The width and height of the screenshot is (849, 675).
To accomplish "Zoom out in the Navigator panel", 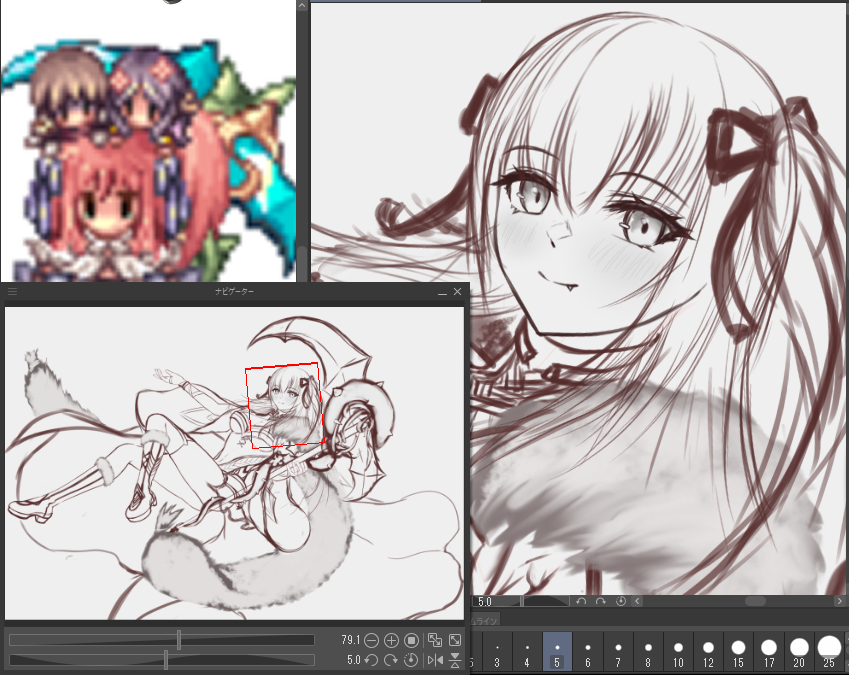I will 371,640.
